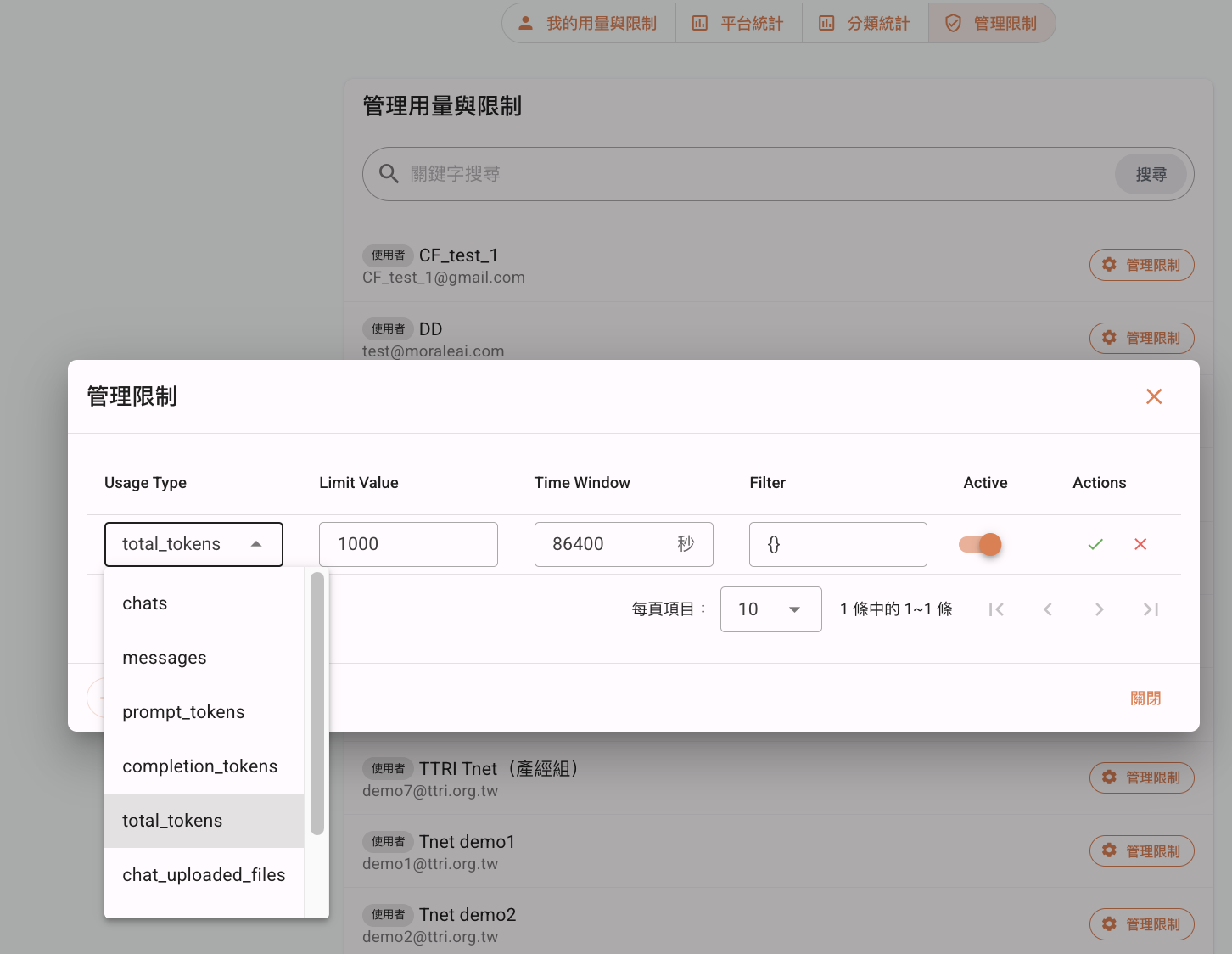This screenshot has width=1232, height=954.
Task: Click the 關閉 button in the dialog
Action: pyautogui.click(x=1145, y=698)
